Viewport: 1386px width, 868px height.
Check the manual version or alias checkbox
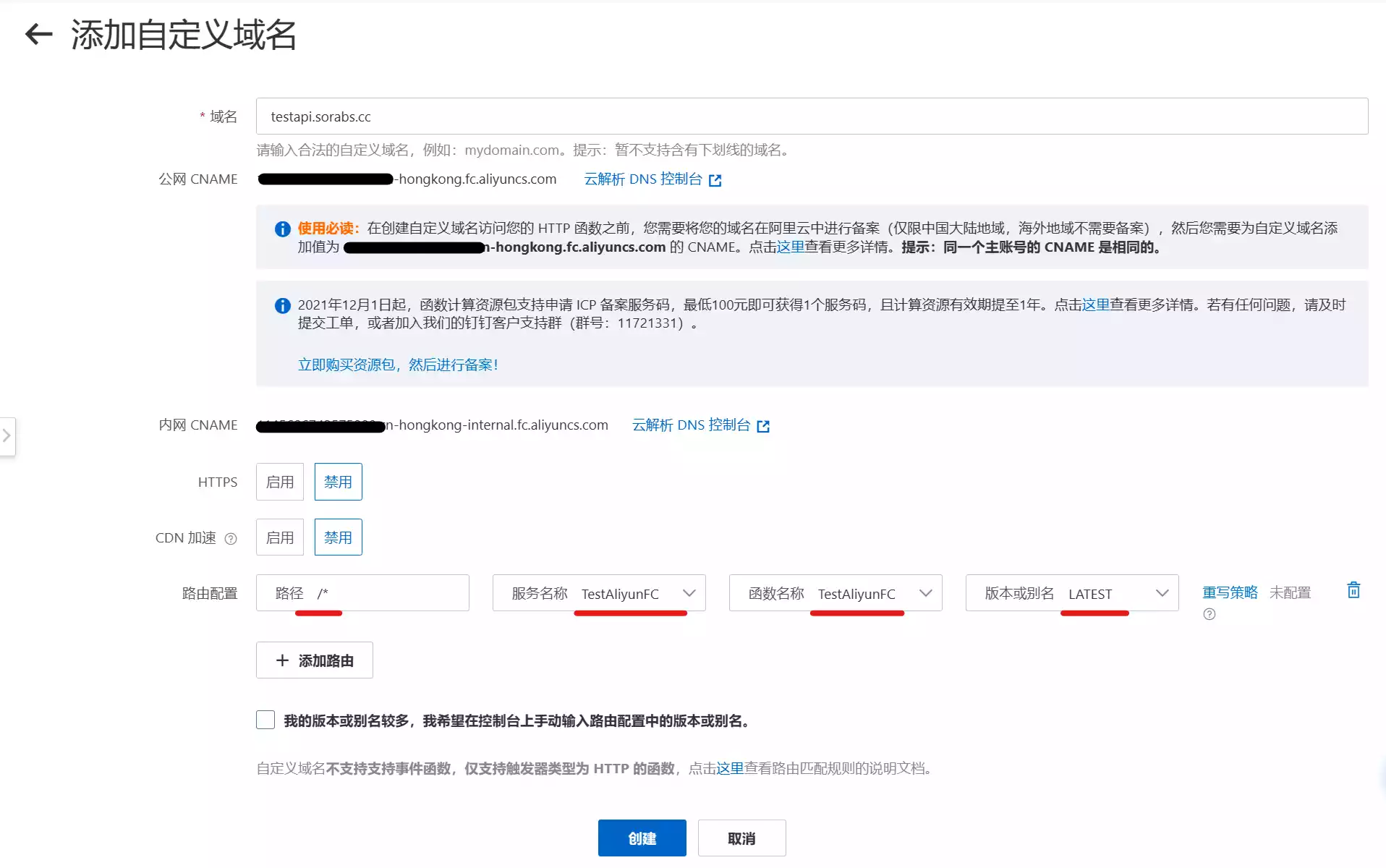(265, 720)
